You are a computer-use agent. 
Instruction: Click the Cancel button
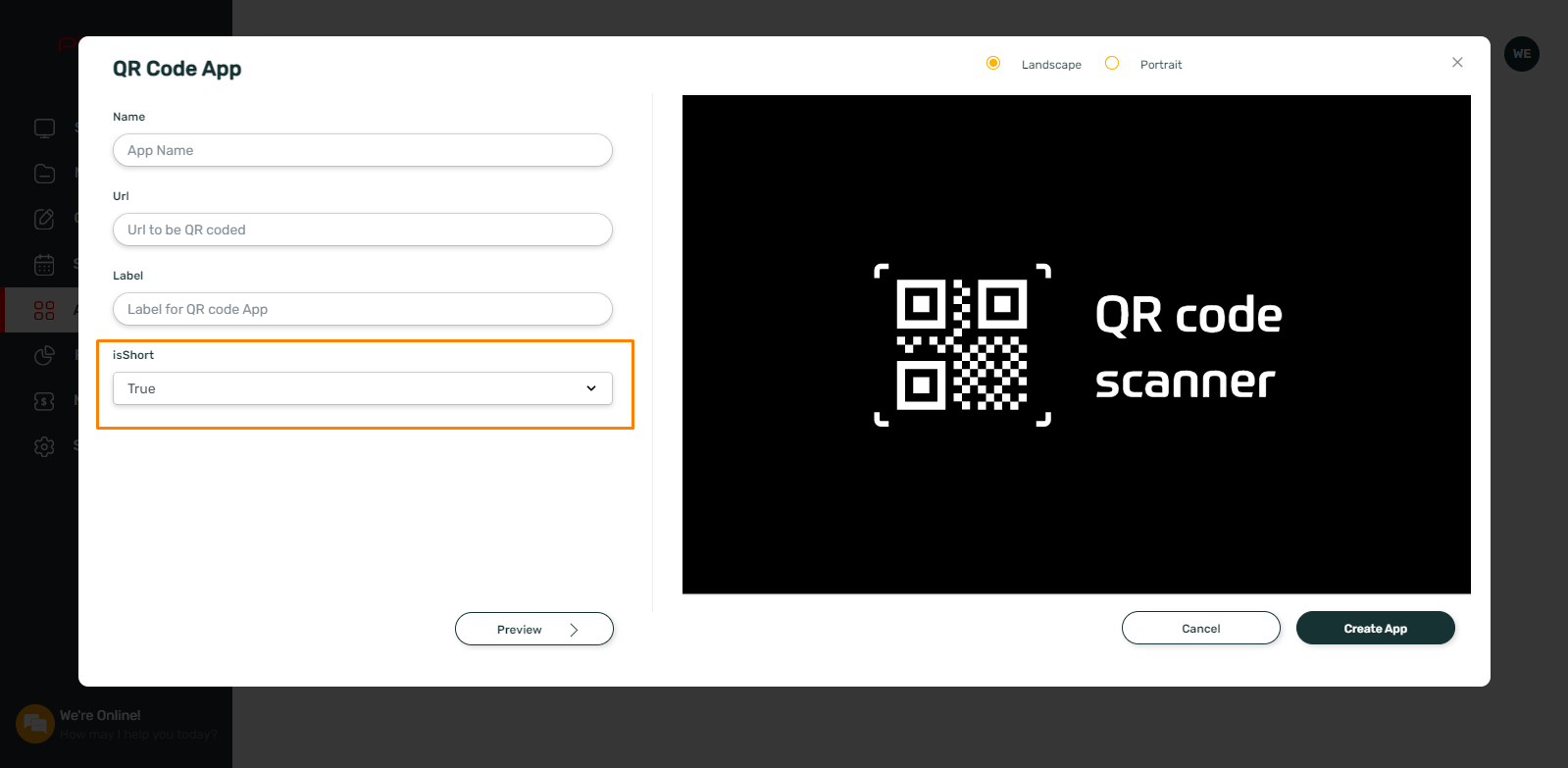point(1201,628)
